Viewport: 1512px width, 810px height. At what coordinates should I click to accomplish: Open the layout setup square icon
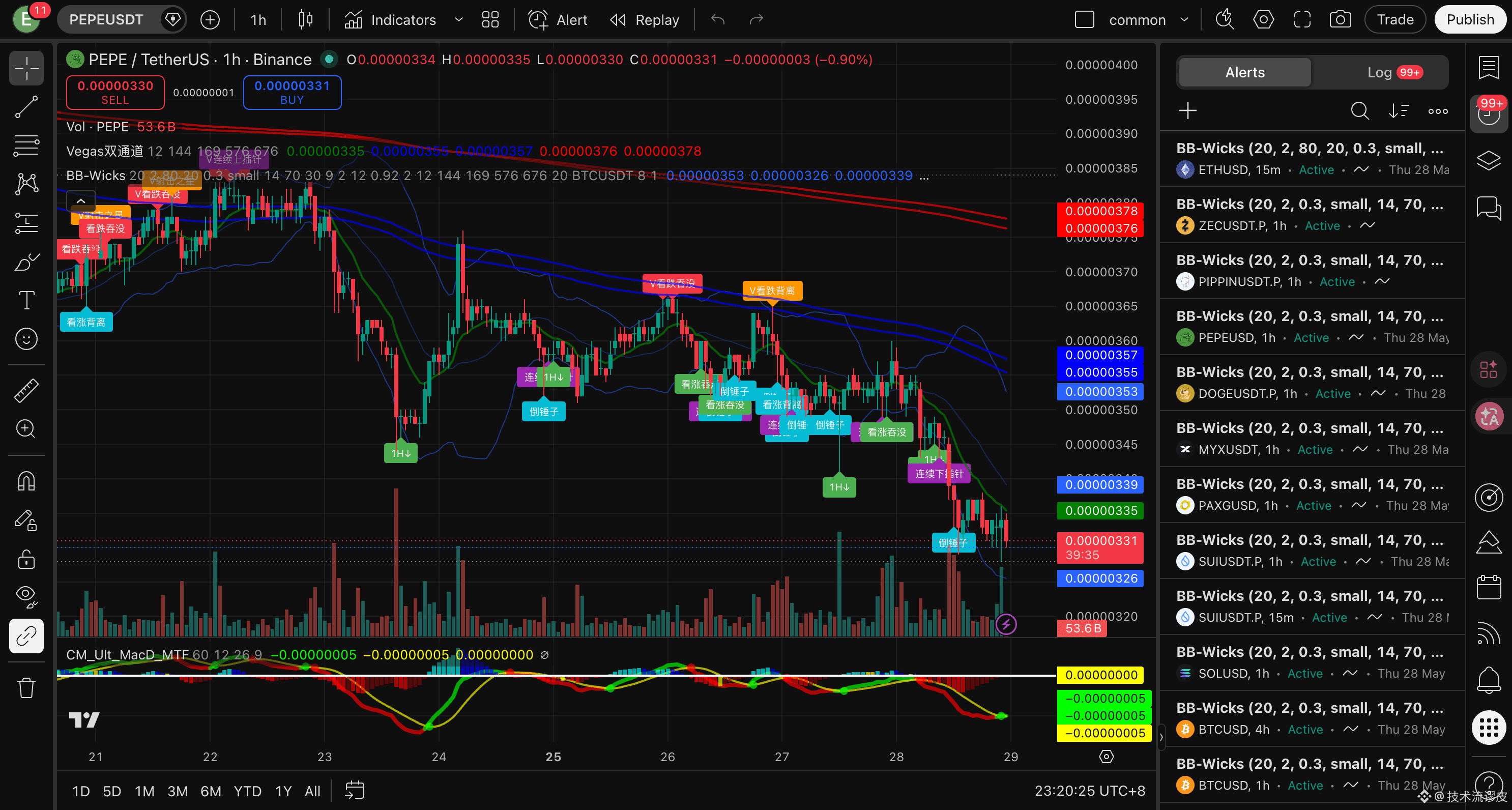pyautogui.click(x=1084, y=20)
